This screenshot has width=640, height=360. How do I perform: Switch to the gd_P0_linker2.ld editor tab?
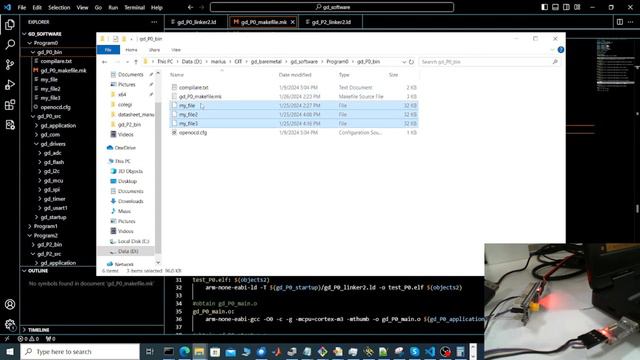196,22
